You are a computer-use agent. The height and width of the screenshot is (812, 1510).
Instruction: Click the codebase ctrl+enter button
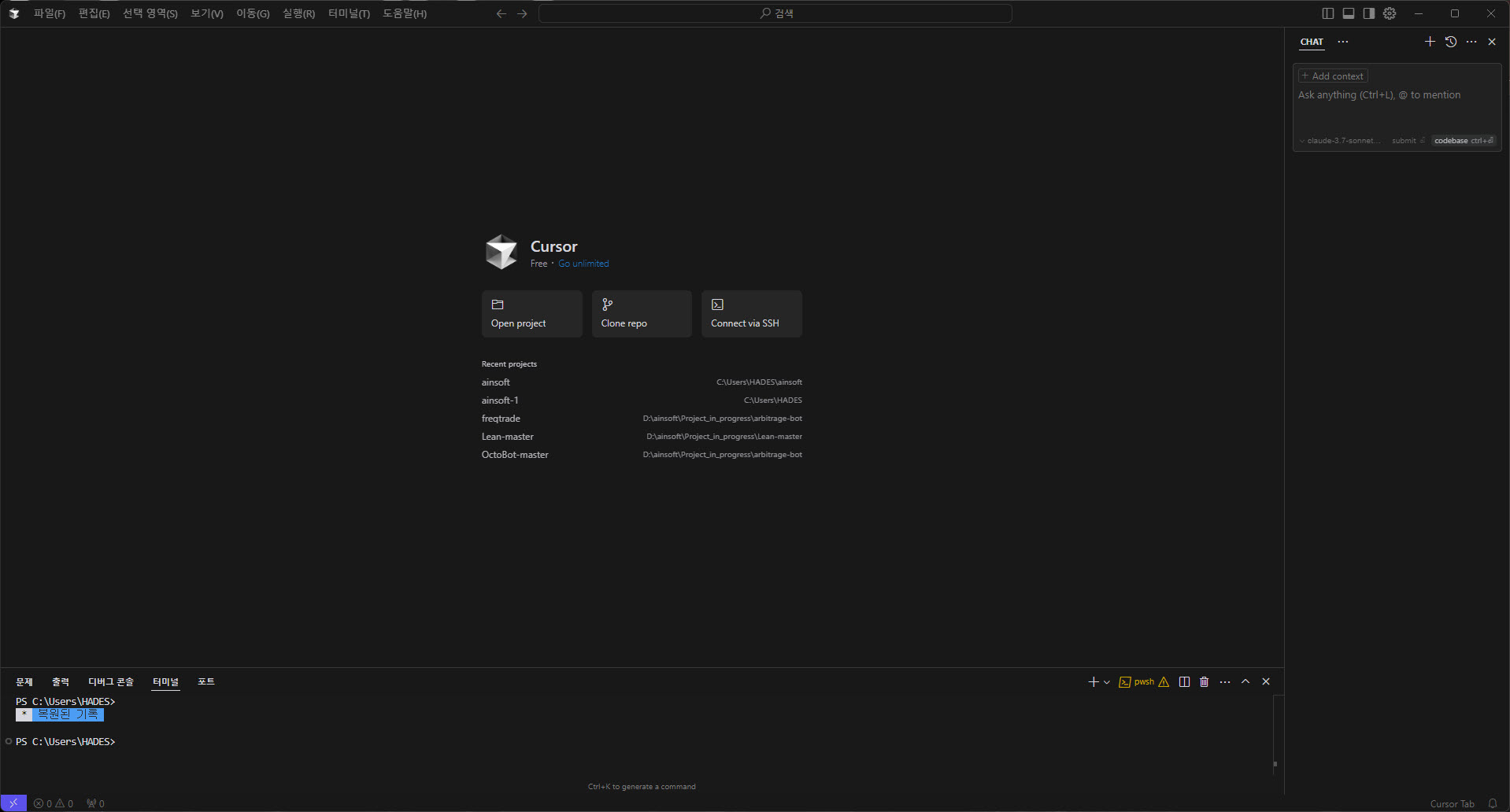(x=1464, y=141)
